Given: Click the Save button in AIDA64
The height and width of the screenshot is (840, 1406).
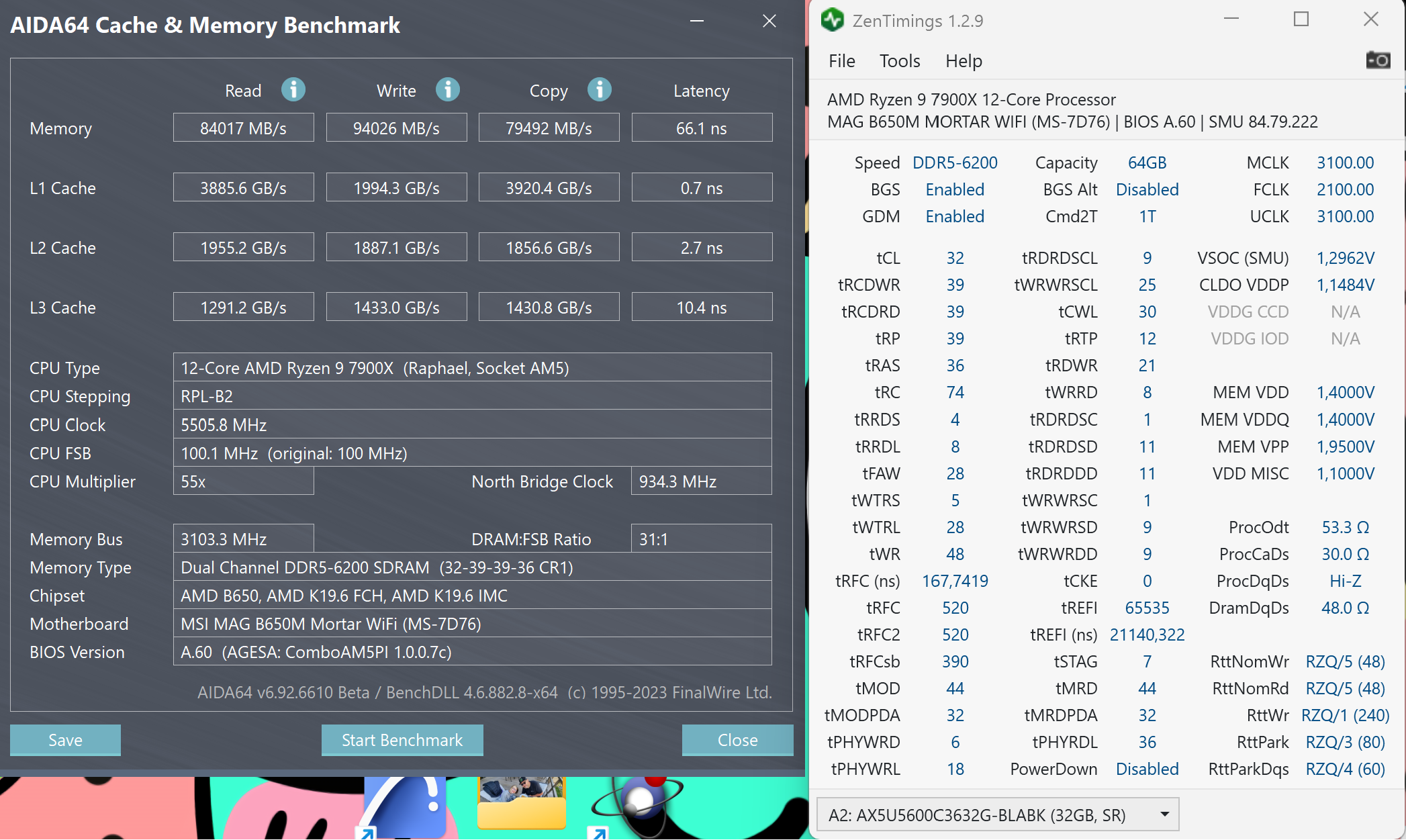Looking at the screenshot, I should point(65,740).
